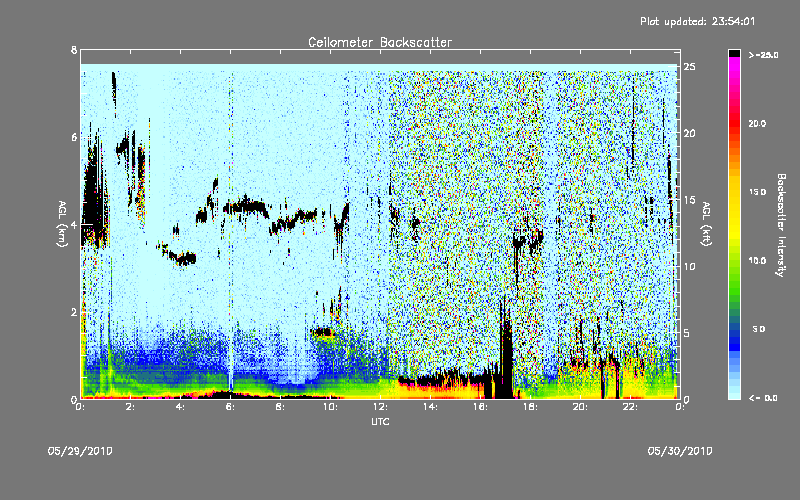Click the '10:' UTC hour tick label
800x500 pixels.
coord(330,407)
